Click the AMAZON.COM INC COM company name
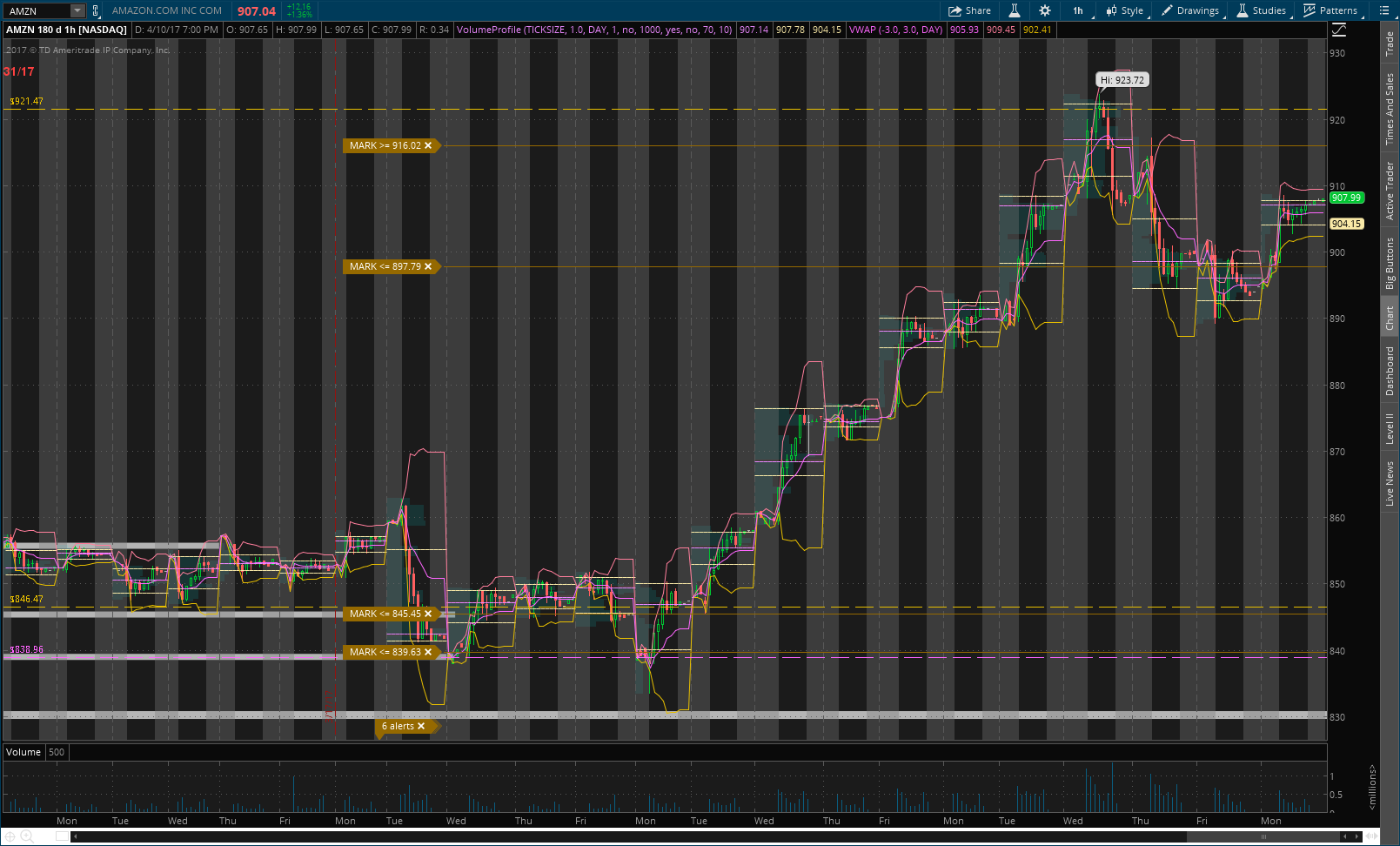 pos(167,10)
